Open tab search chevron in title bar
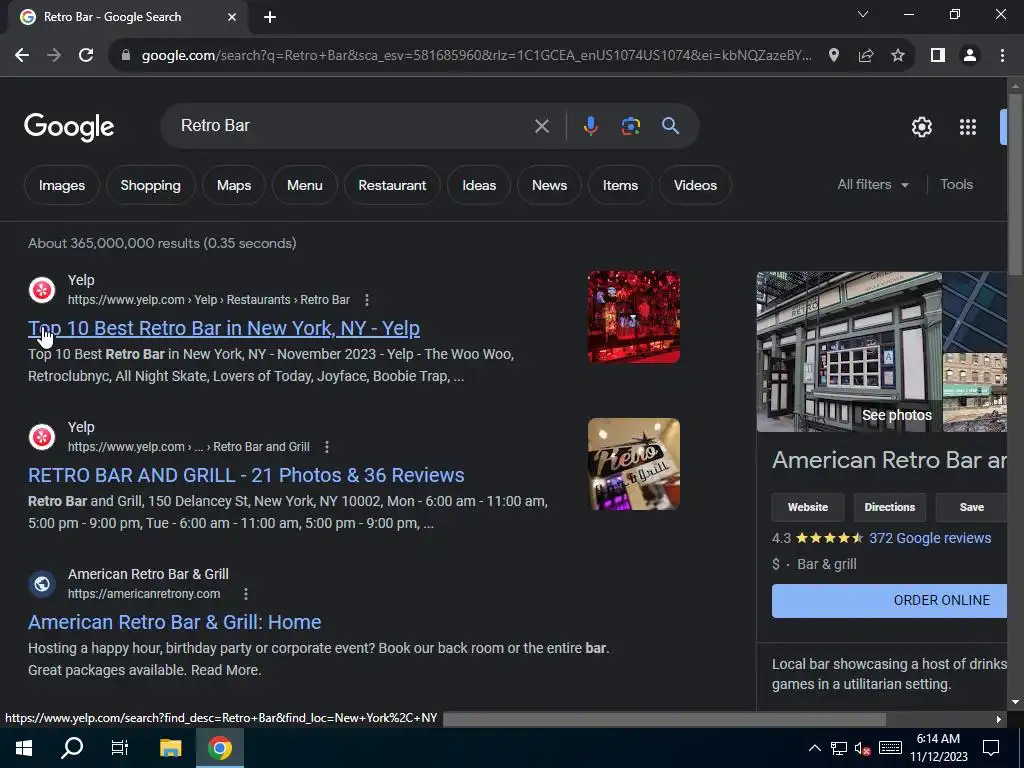The image size is (1024, 768). tap(863, 14)
